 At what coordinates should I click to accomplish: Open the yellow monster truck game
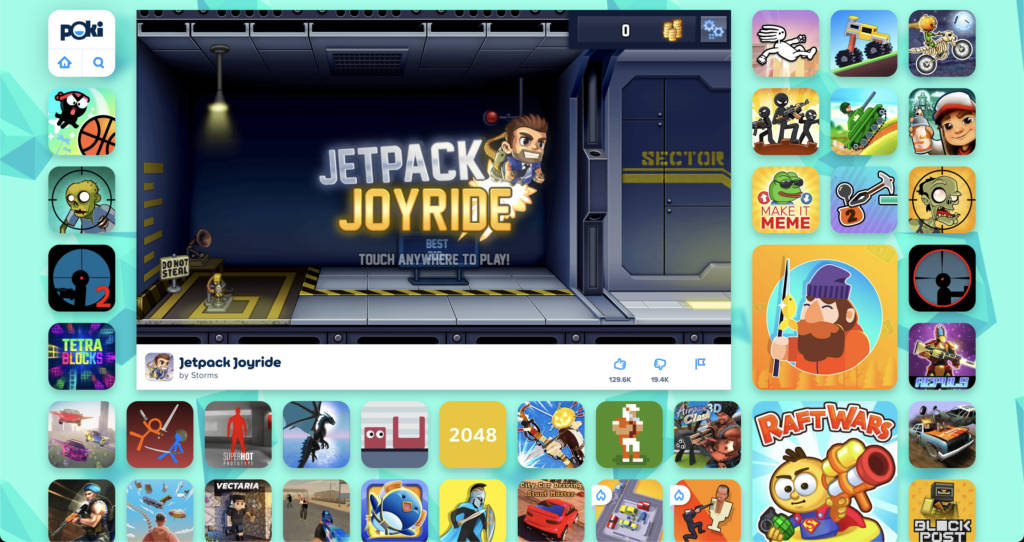(864, 43)
